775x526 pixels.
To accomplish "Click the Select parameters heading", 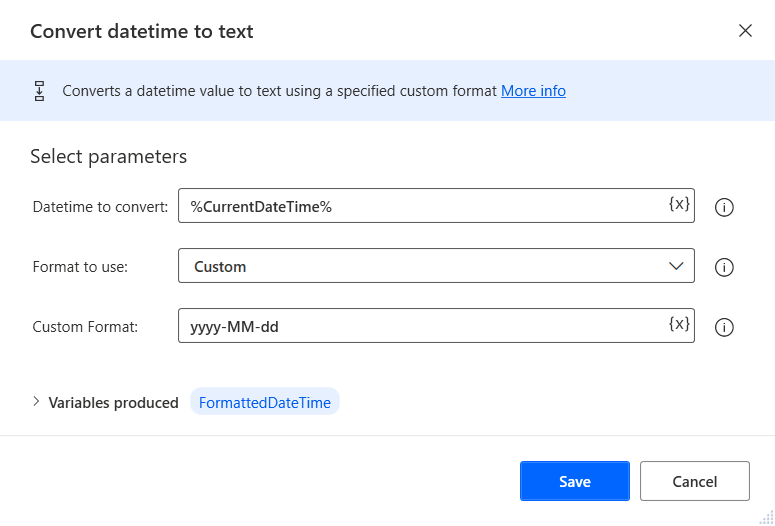I will click(109, 156).
